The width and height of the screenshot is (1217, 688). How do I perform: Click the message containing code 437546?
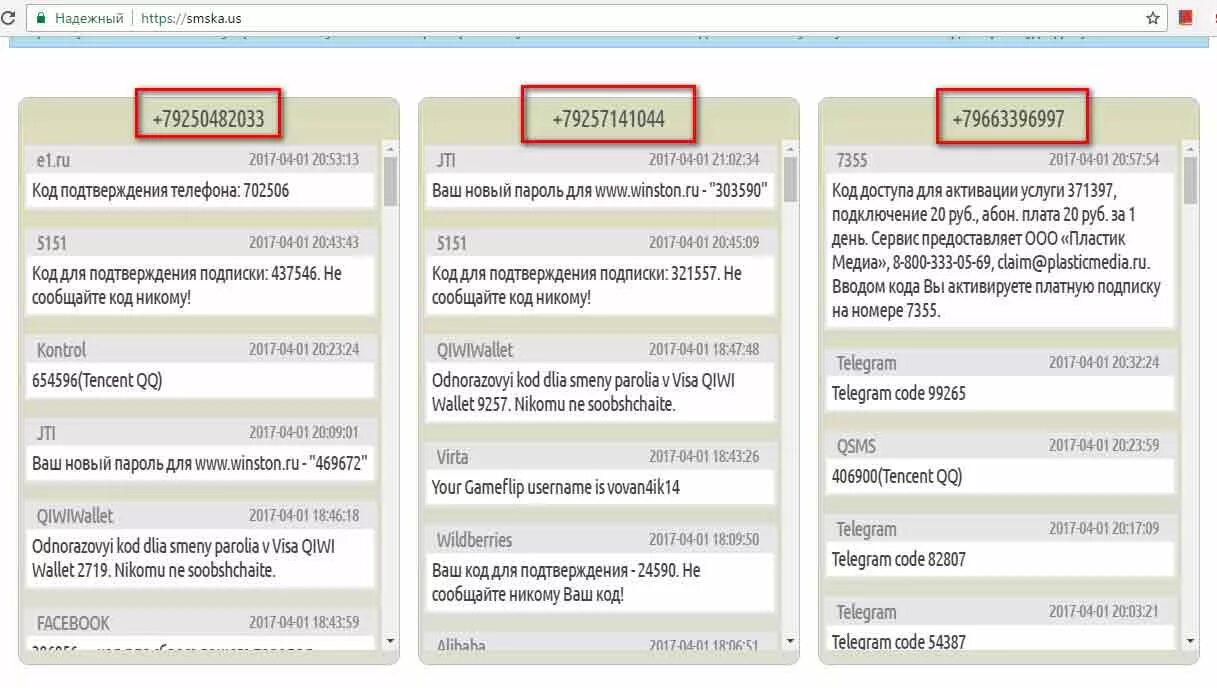point(200,285)
